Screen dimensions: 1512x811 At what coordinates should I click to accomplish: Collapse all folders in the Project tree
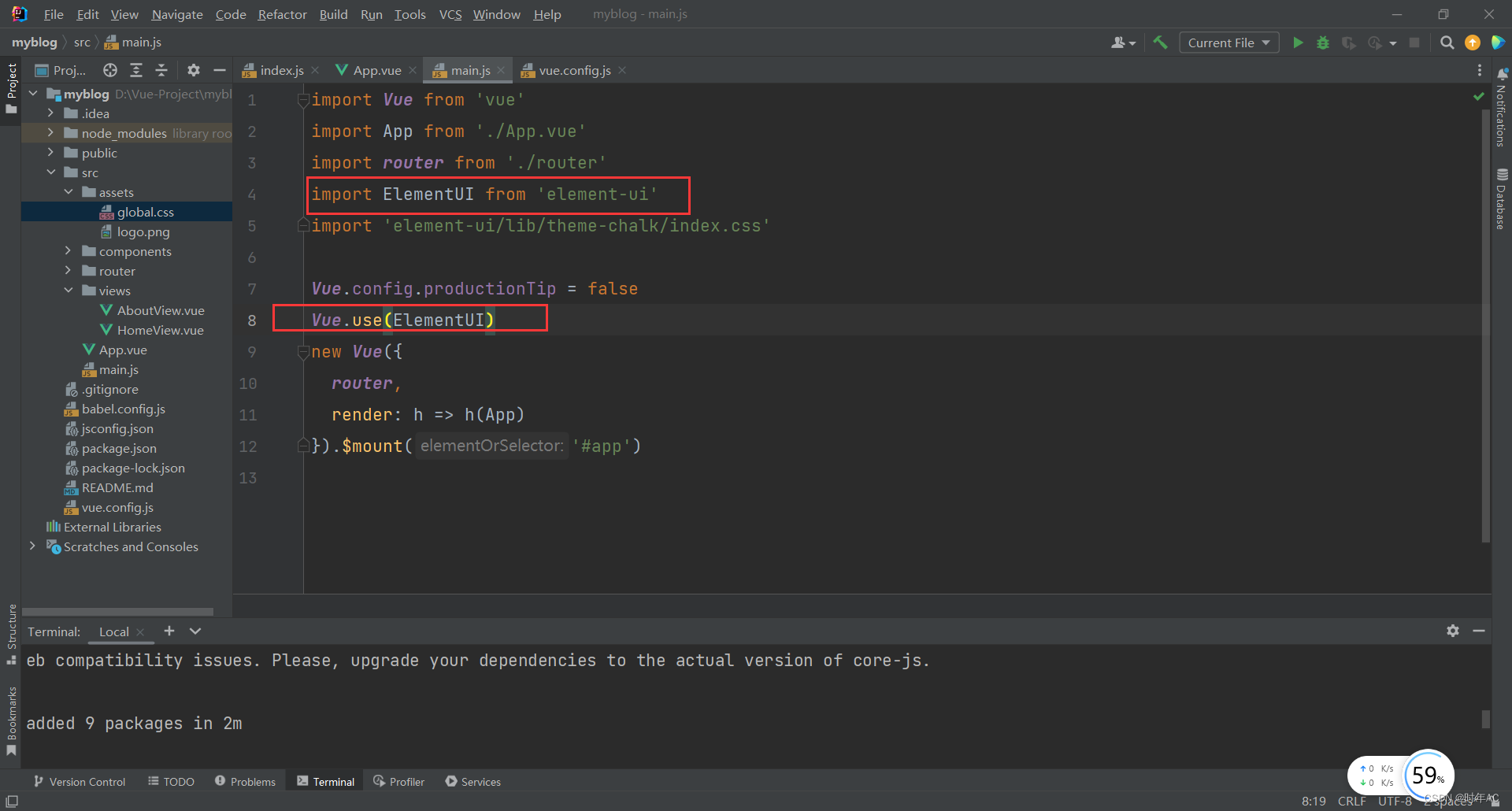pos(161,70)
